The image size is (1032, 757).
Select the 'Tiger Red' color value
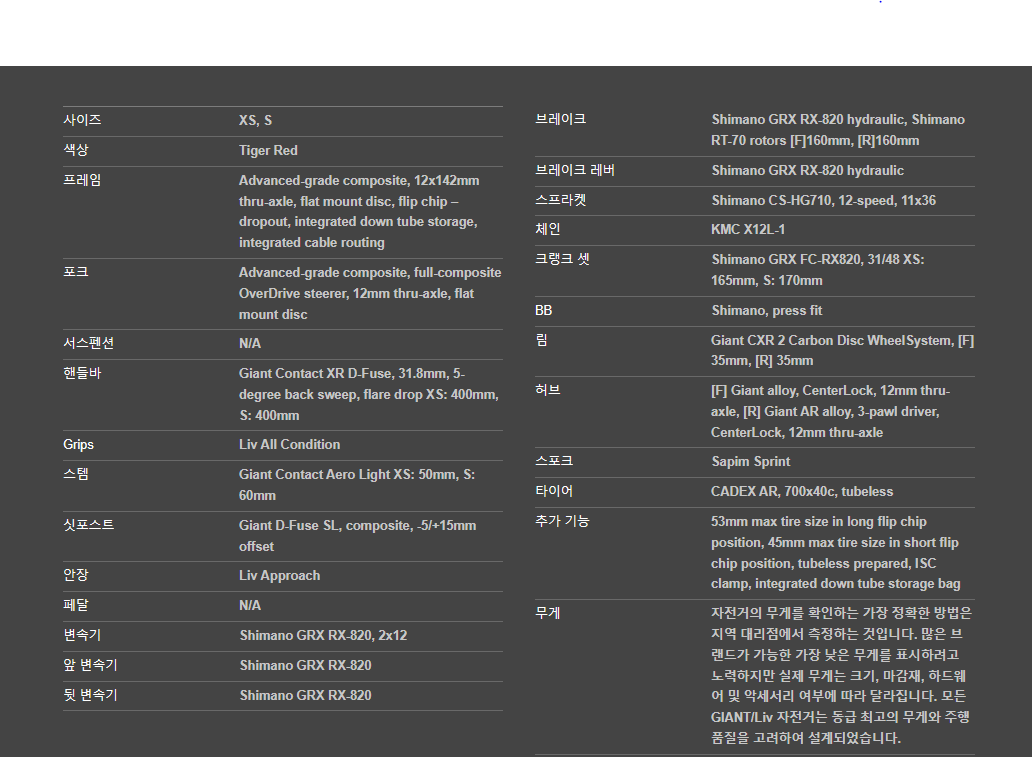coord(268,151)
